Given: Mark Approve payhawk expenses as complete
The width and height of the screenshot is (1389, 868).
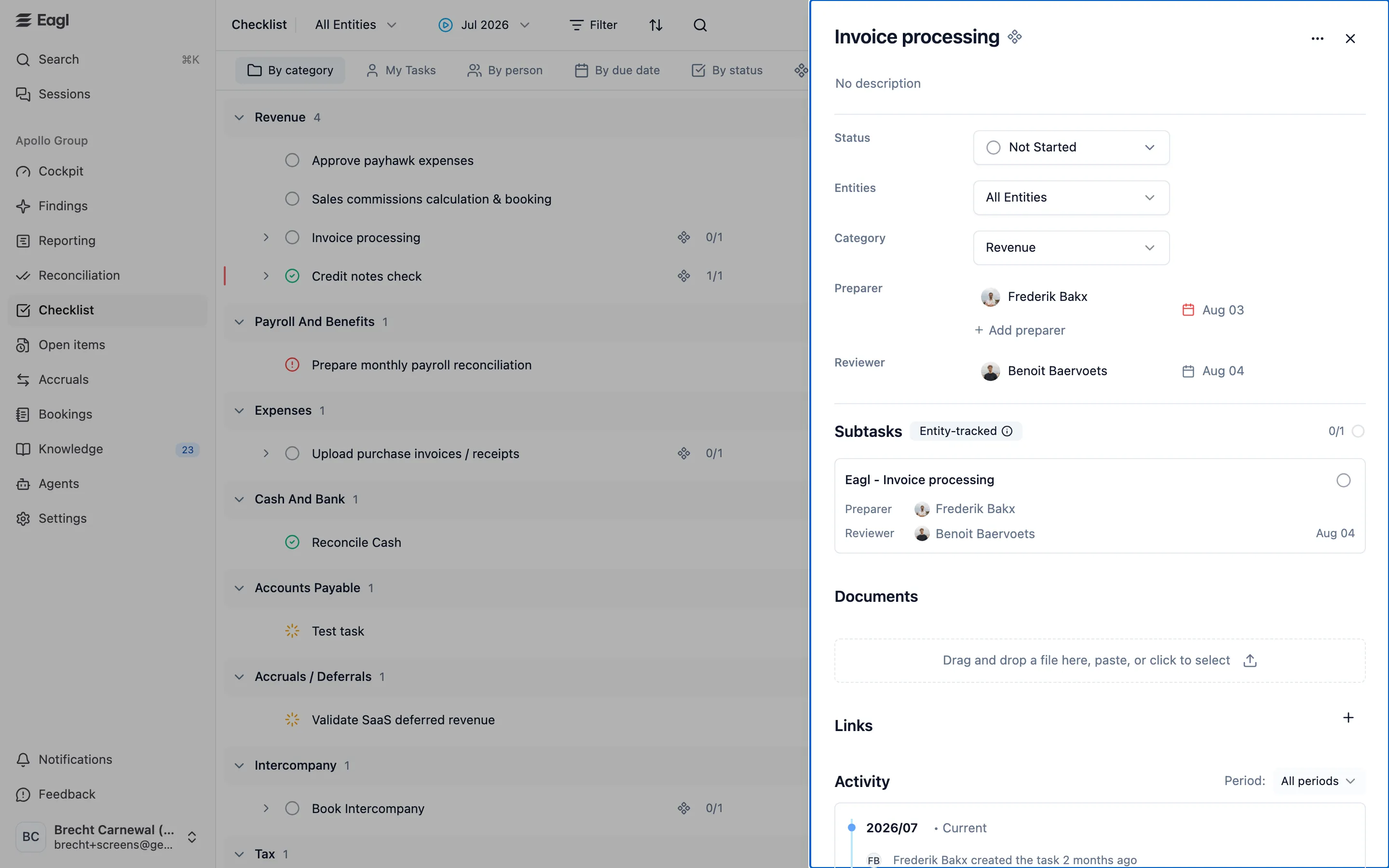Looking at the screenshot, I should coord(292,160).
